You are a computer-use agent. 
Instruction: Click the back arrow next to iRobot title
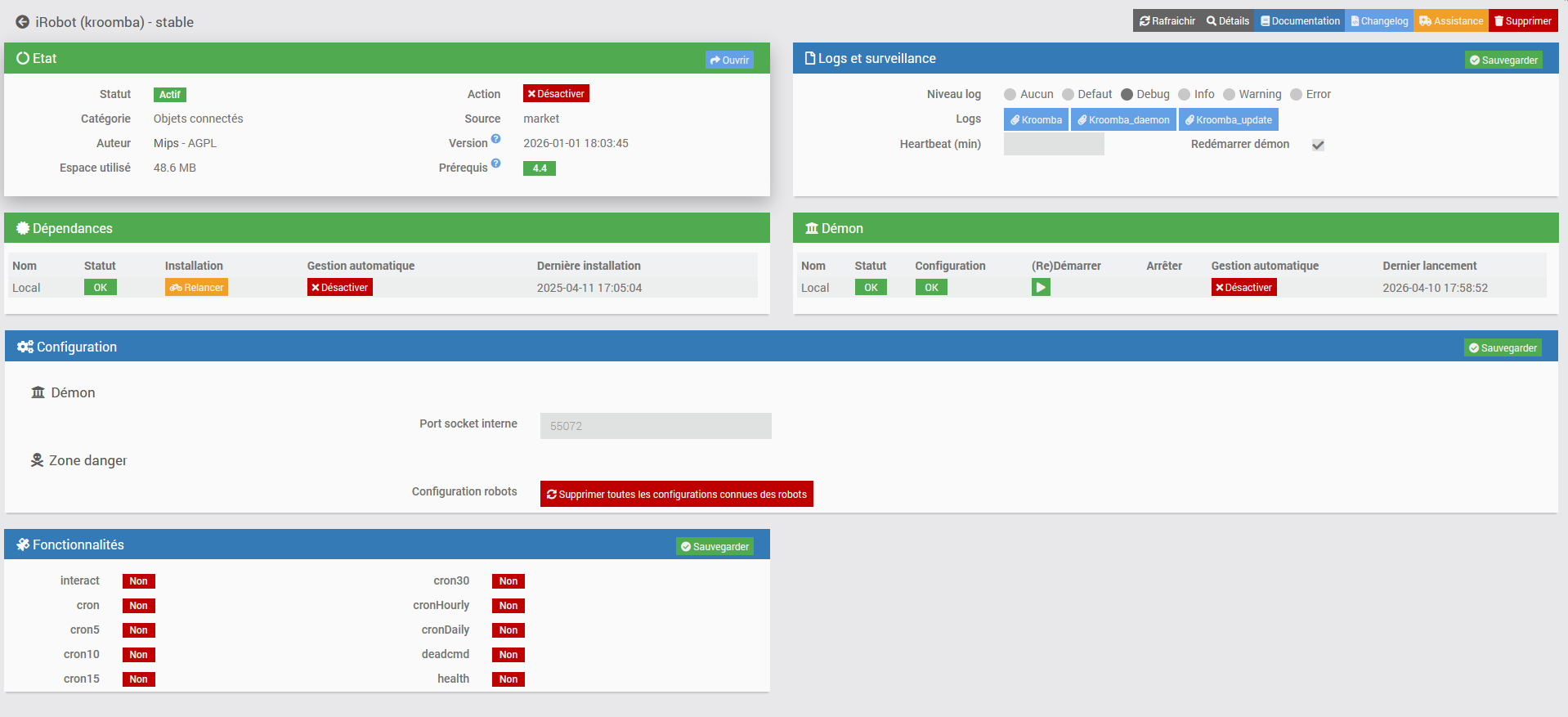23,22
